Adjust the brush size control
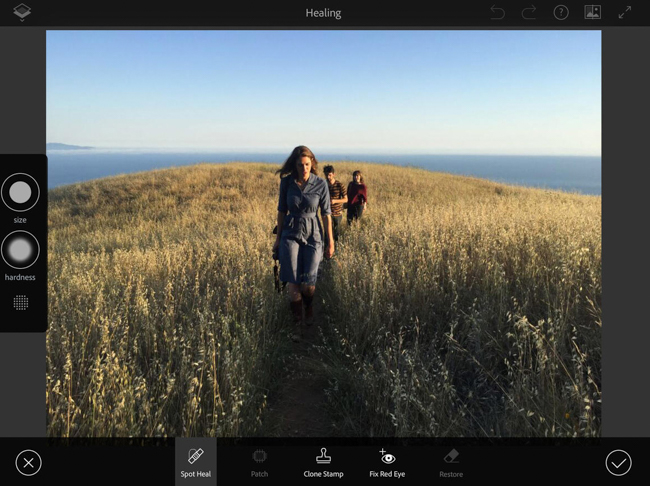This screenshot has width=650, height=486. pyautogui.click(x=20, y=192)
